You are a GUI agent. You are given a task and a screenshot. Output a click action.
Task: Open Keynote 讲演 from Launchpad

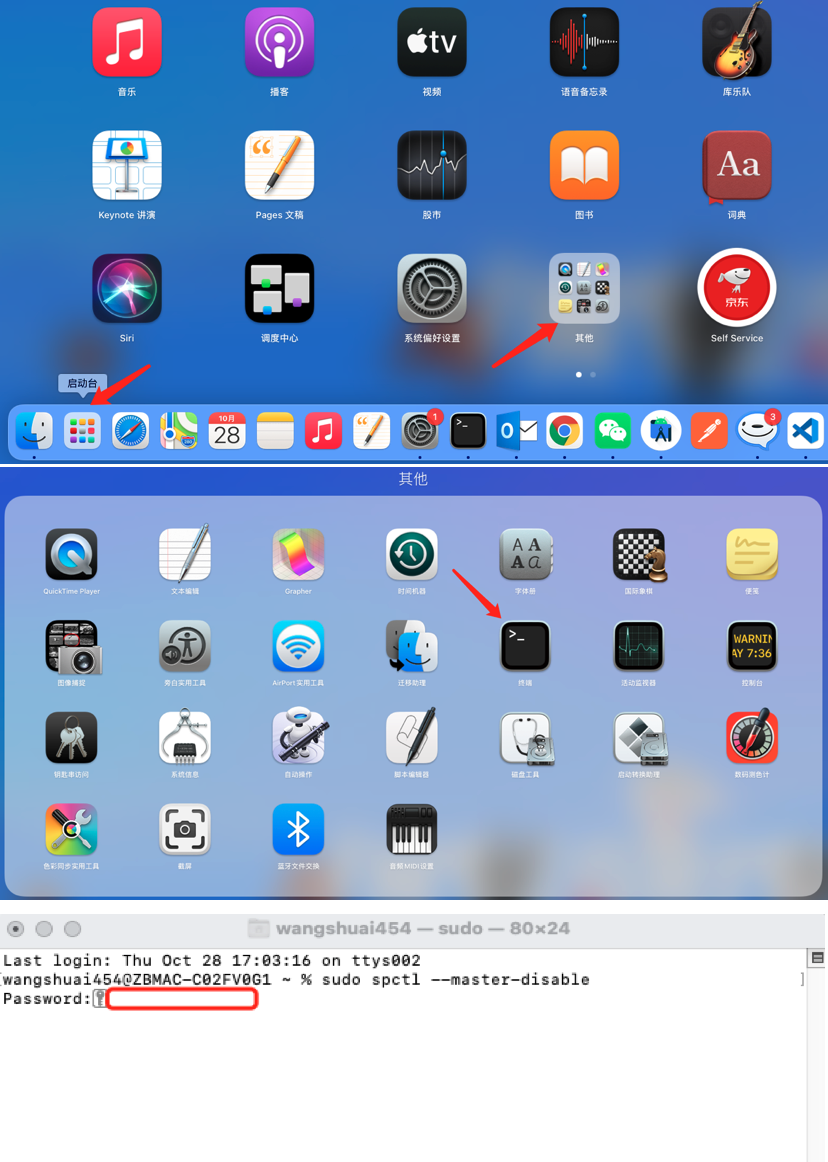click(127, 165)
